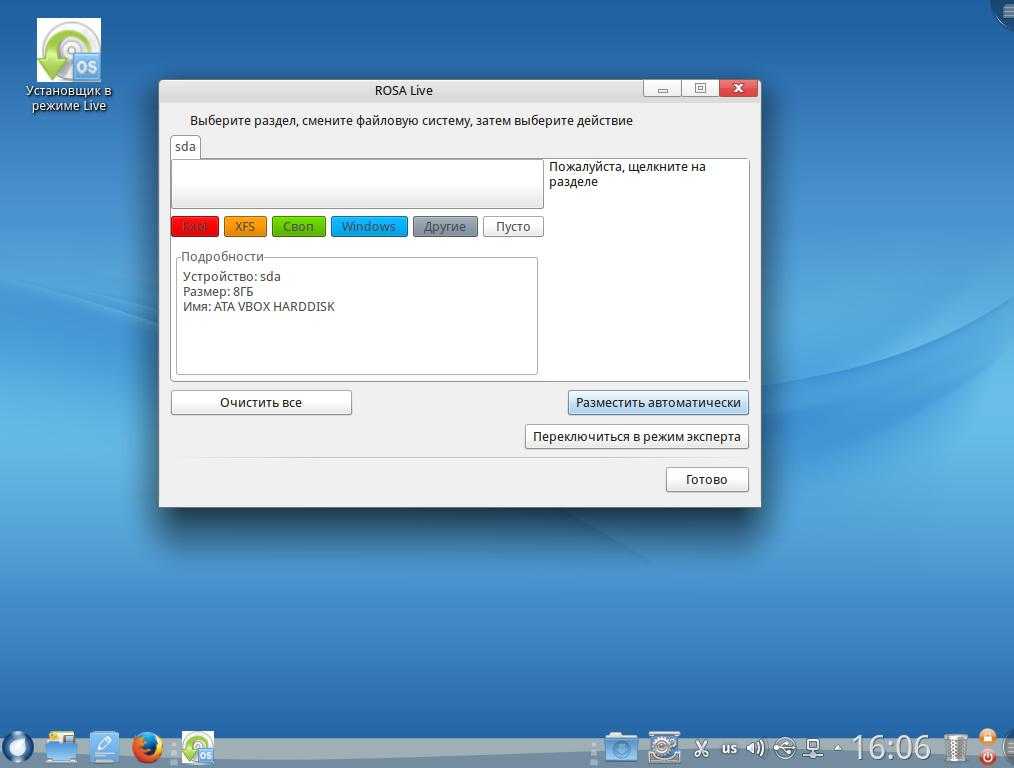Click the clipboard scissors tray icon
Viewport: 1014px width, 768px height.
(x=701, y=747)
